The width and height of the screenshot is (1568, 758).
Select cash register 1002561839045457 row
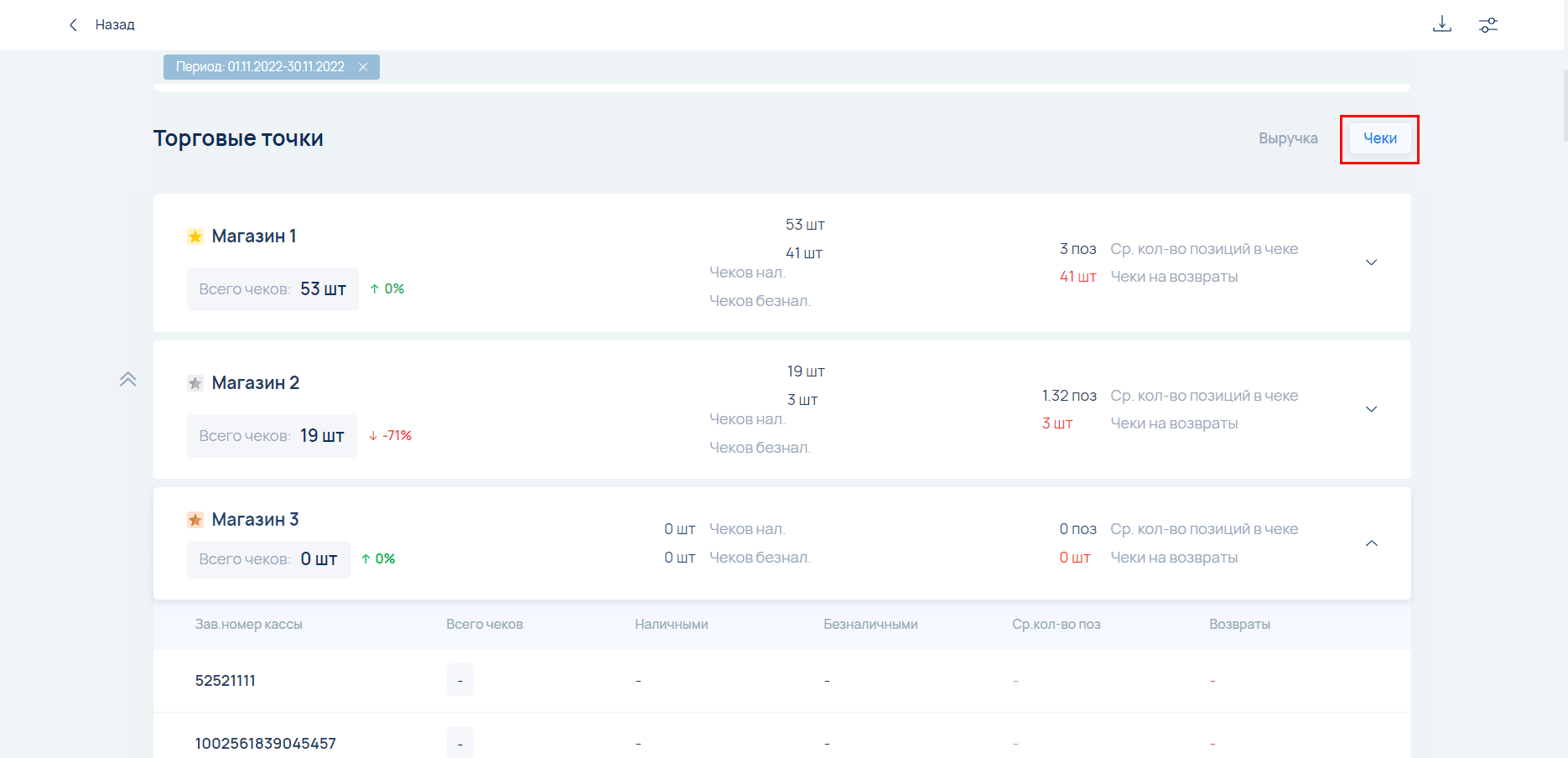tap(782, 736)
